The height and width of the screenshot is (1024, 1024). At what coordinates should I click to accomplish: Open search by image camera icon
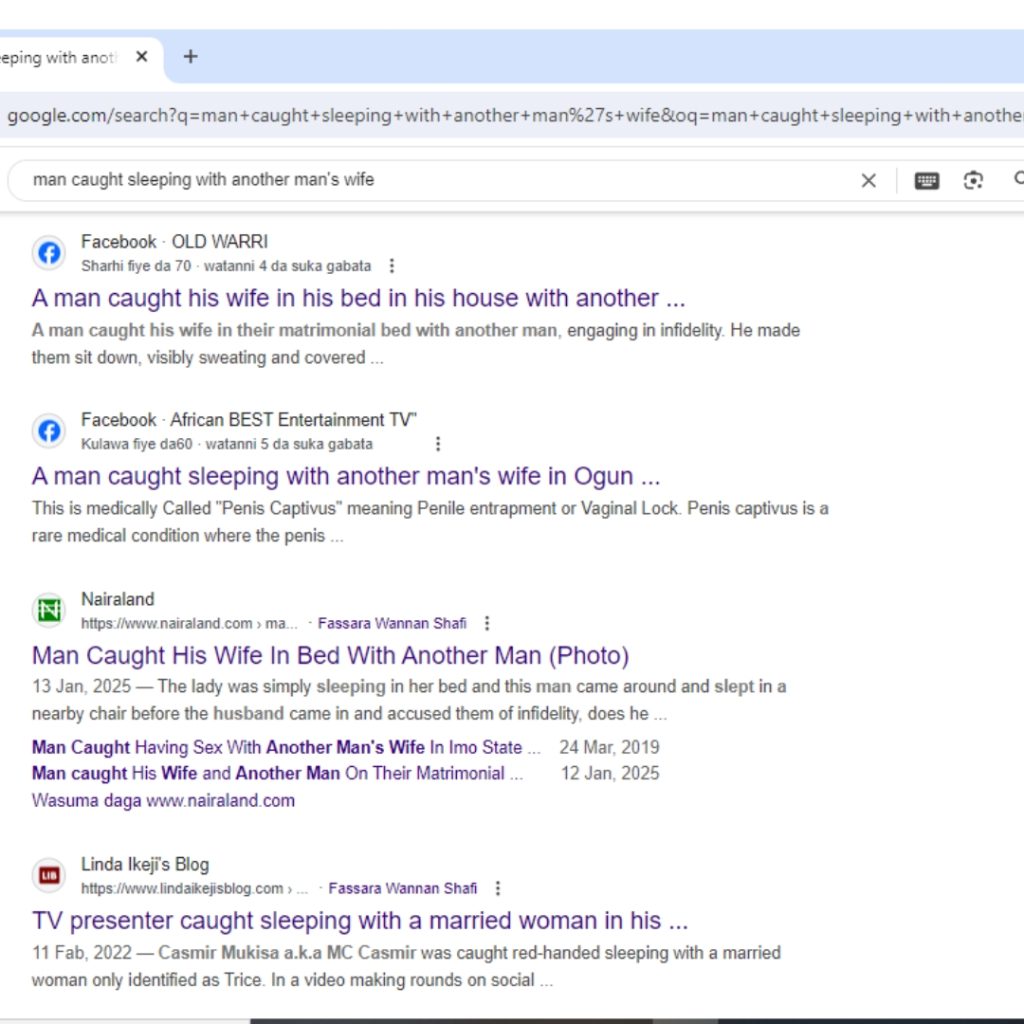pyautogui.click(x=973, y=180)
